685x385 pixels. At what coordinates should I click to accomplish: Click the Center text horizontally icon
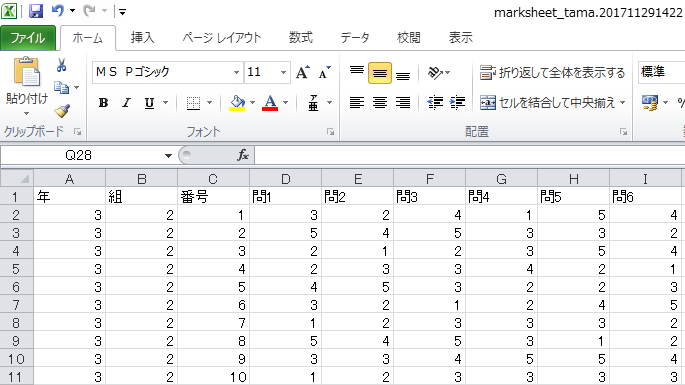(x=380, y=103)
